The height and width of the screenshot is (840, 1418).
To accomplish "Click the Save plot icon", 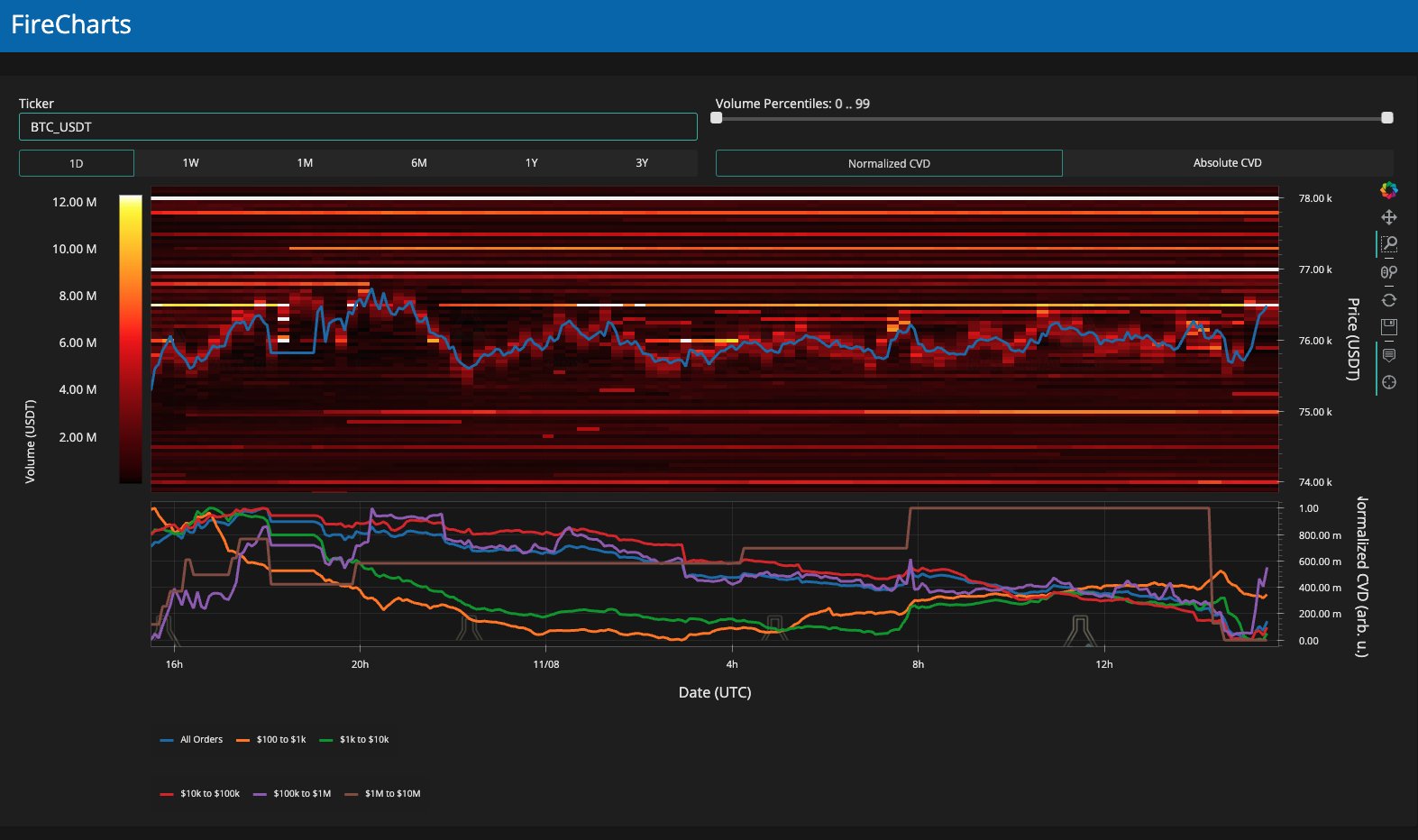I will coord(1388,327).
